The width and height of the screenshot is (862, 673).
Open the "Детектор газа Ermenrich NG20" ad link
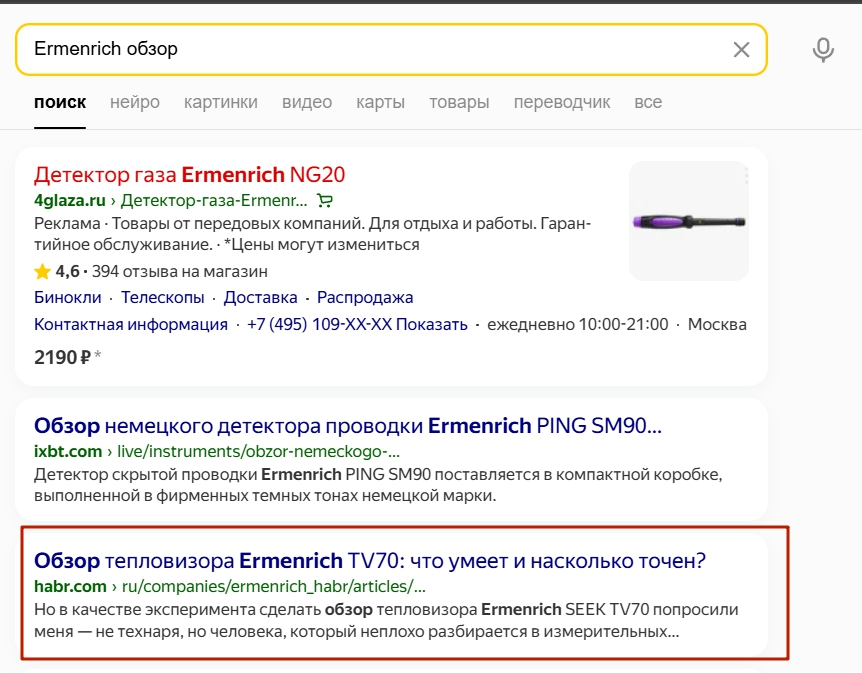click(x=190, y=175)
